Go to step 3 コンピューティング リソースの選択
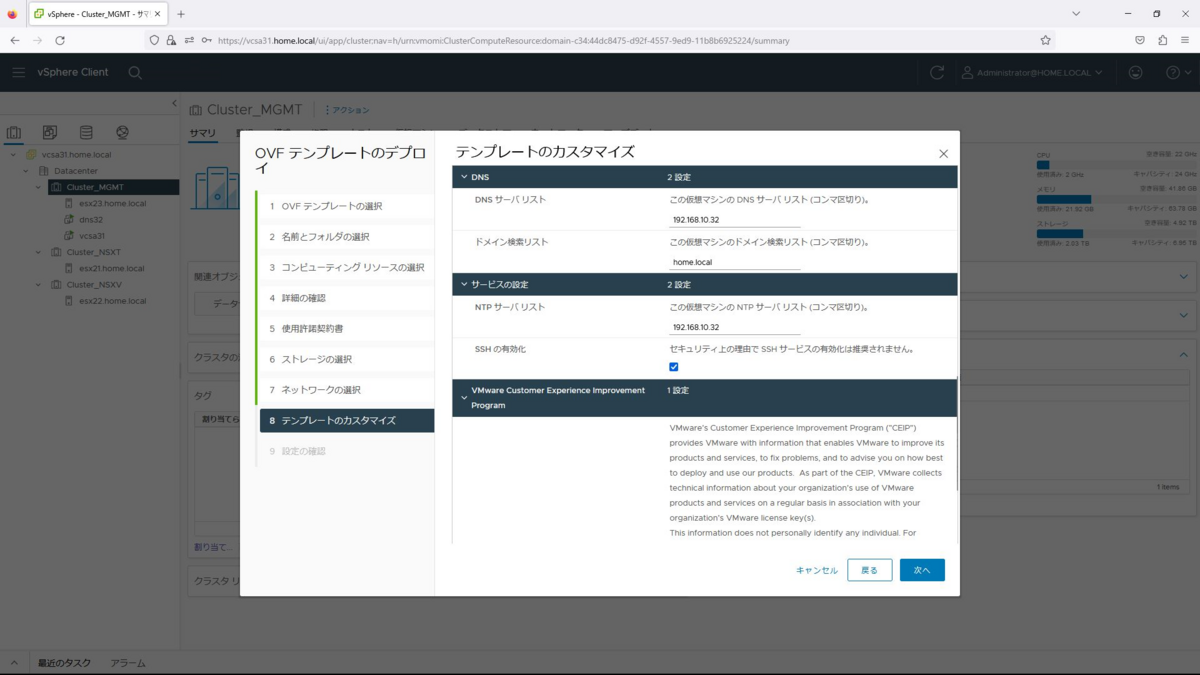This screenshot has width=1200, height=675. [346, 267]
